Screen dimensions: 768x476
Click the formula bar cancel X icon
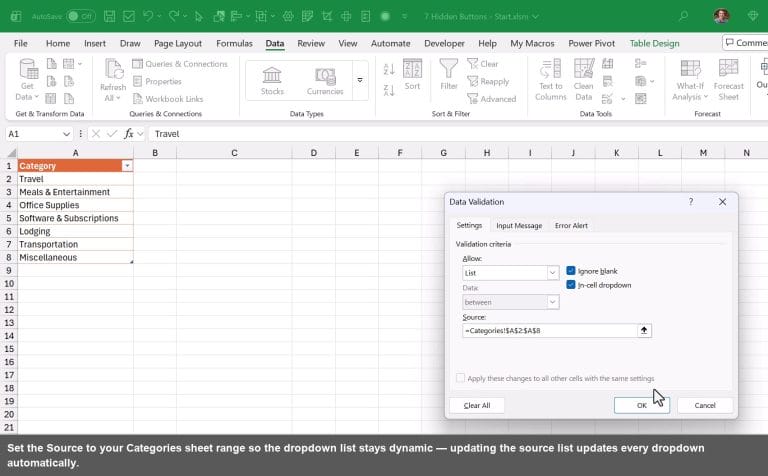click(96, 134)
